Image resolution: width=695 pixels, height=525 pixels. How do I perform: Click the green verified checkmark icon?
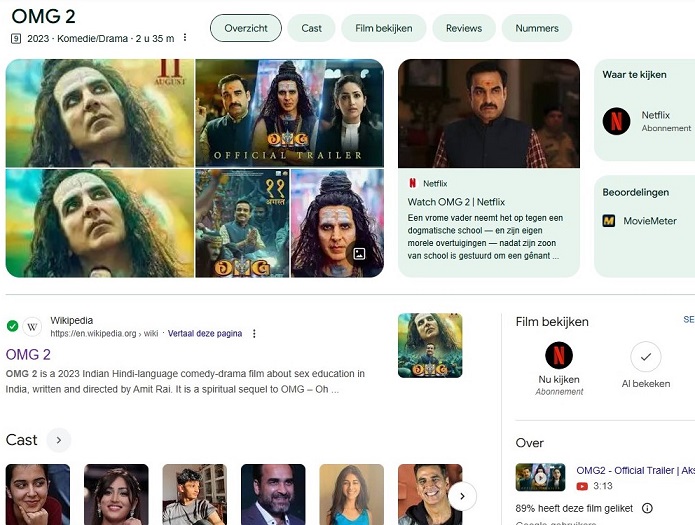(12, 326)
